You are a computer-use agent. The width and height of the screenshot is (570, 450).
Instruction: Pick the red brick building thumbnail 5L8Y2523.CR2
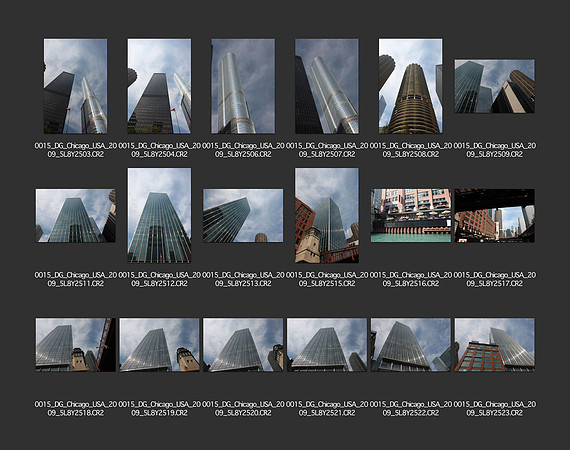(x=494, y=345)
